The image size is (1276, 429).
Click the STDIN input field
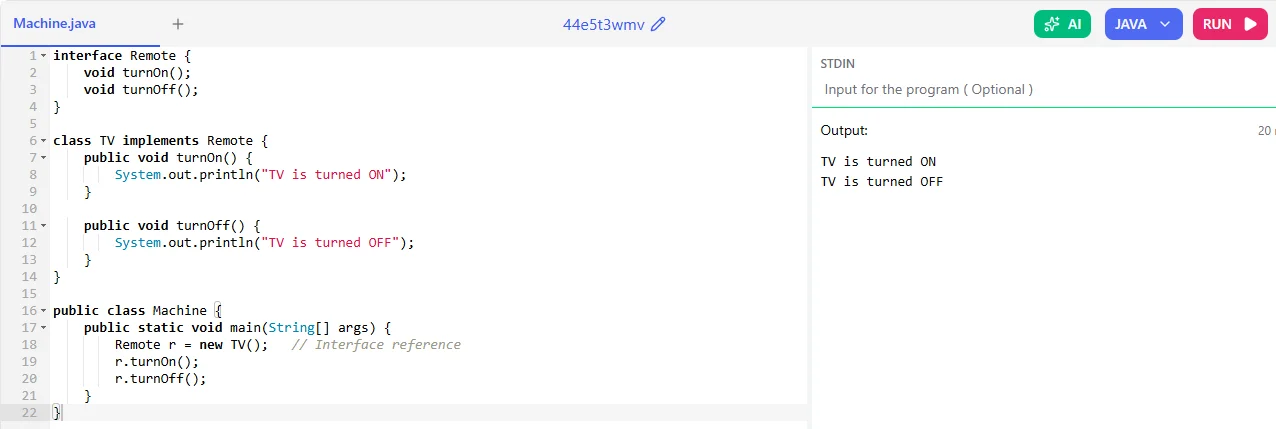tap(1046, 89)
